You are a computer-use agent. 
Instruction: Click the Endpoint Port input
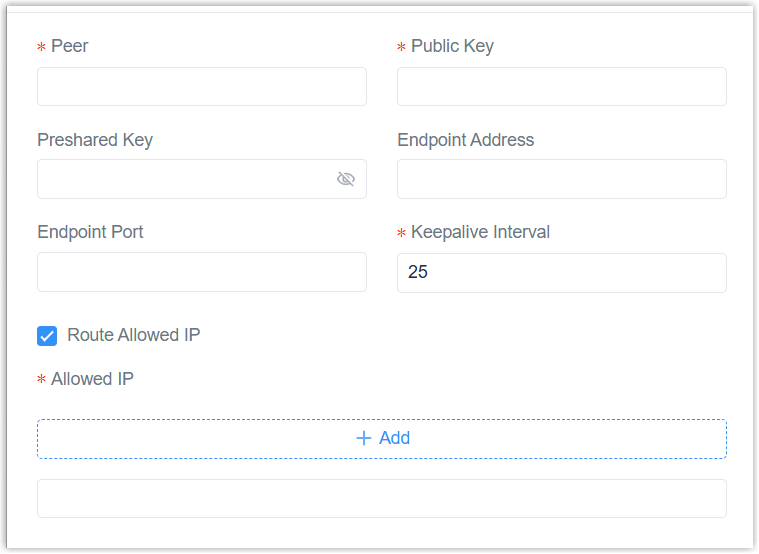[x=201, y=272]
